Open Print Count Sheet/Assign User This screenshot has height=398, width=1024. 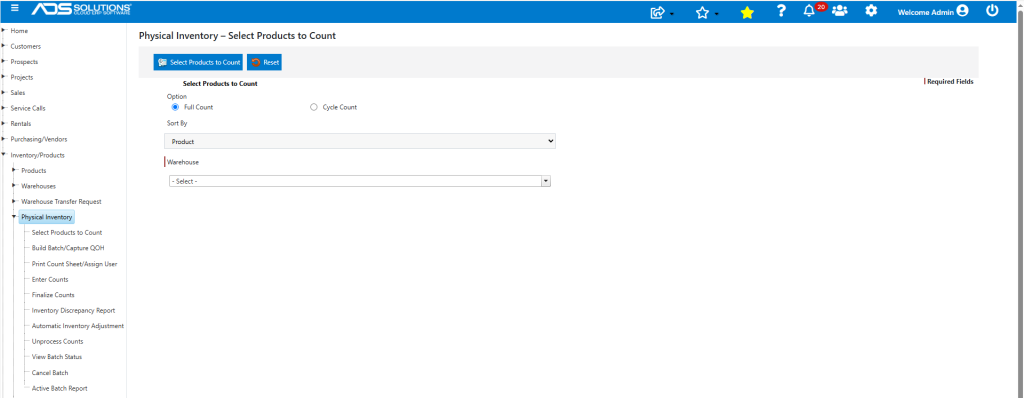point(75,264)
